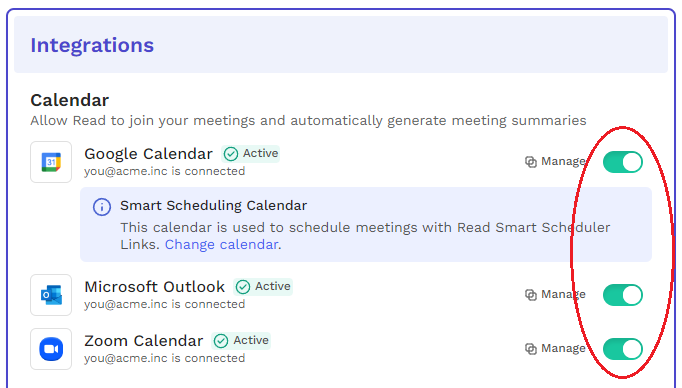Screen dimensions: 682x388
Task: Click the Microsoft Outlook app icon
Action: click(x=51, y=295)
